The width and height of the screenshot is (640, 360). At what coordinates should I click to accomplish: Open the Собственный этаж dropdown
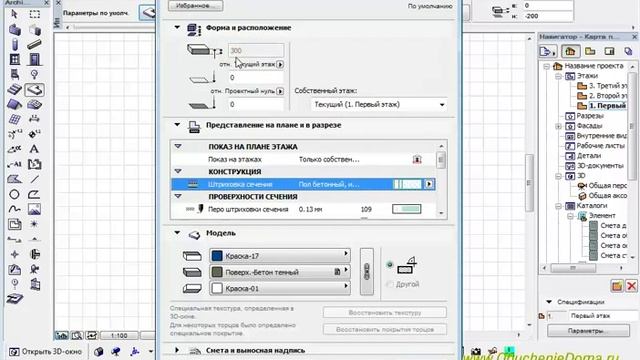click(379, 104)
